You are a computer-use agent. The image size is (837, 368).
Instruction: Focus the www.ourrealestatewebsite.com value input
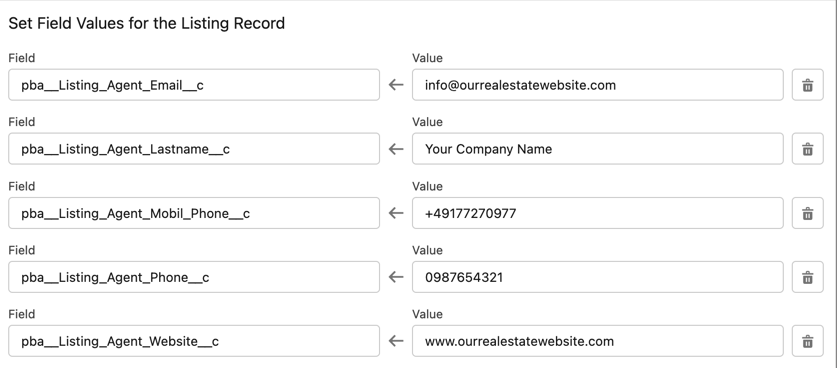tap(598, 341)
